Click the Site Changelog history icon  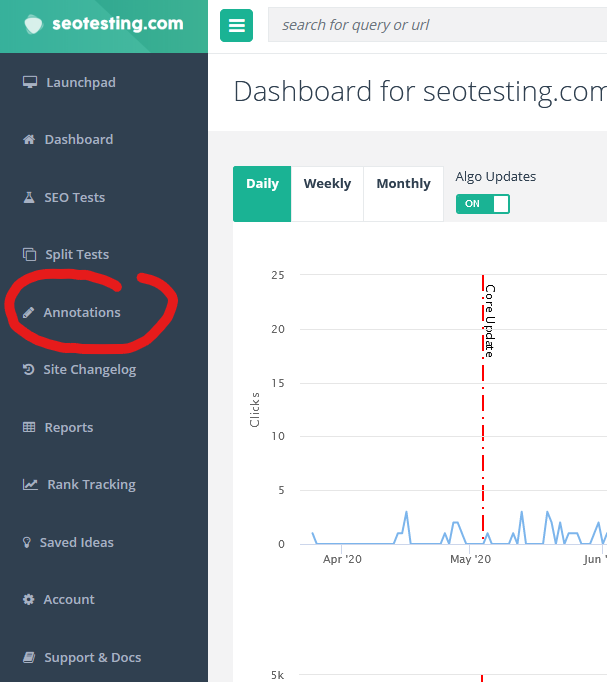pos(28,370)
